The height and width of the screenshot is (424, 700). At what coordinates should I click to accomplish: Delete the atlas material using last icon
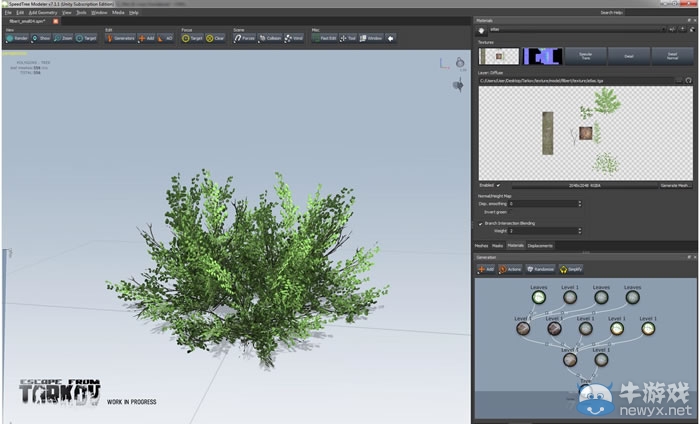(692, 29)
